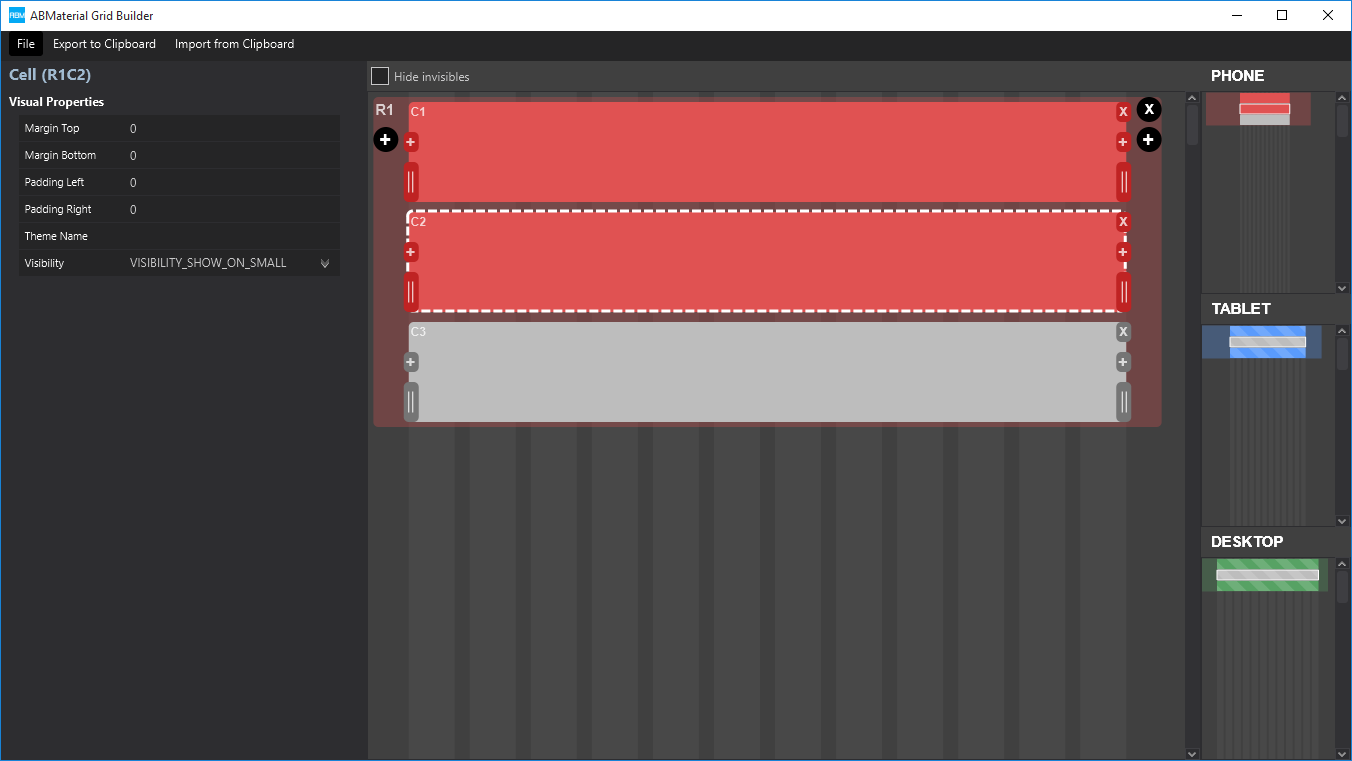
Task: Add cell using C3 left plus icon
Action: click(x=411, y=362)
